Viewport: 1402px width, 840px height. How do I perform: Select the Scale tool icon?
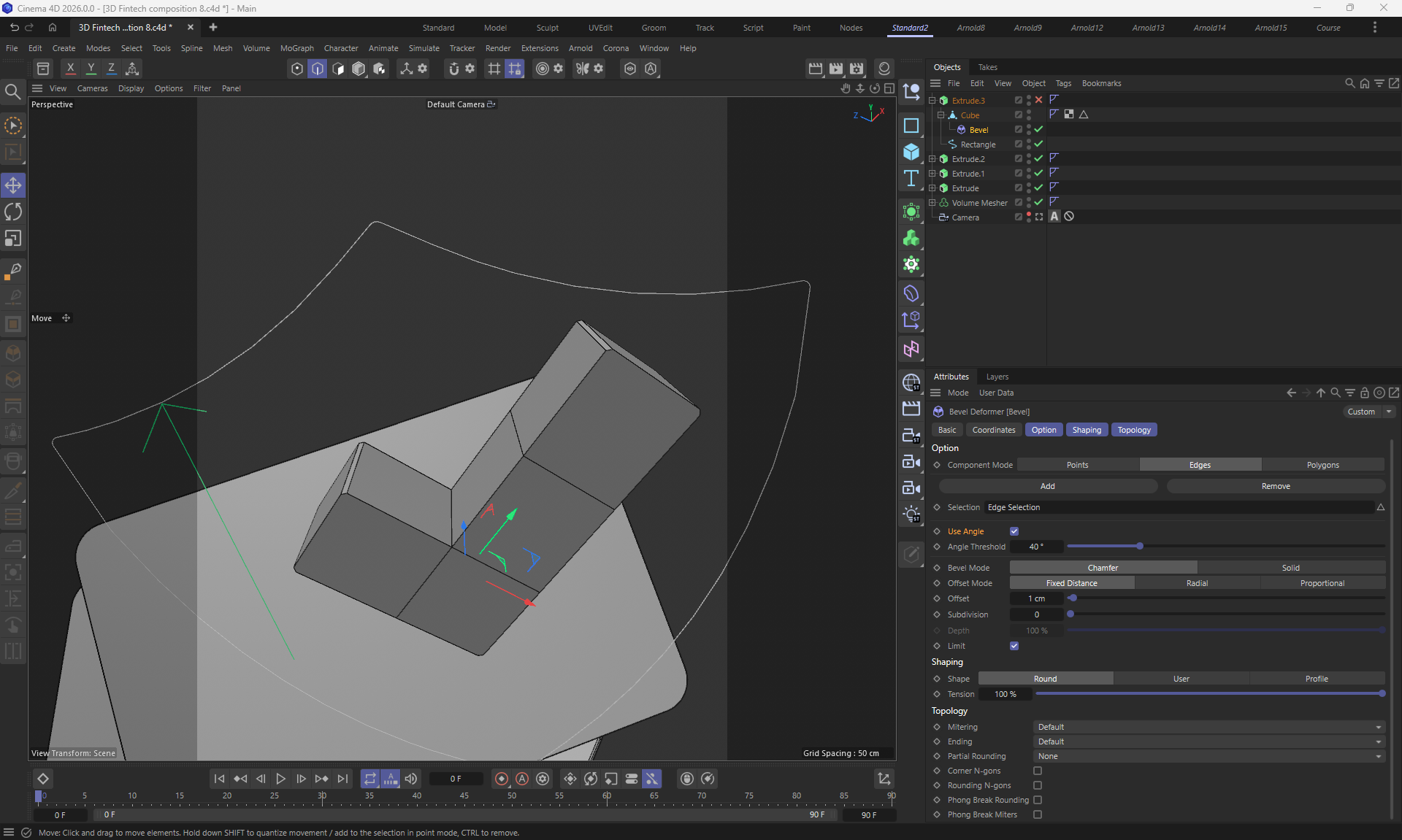click(x=13, y=239)
